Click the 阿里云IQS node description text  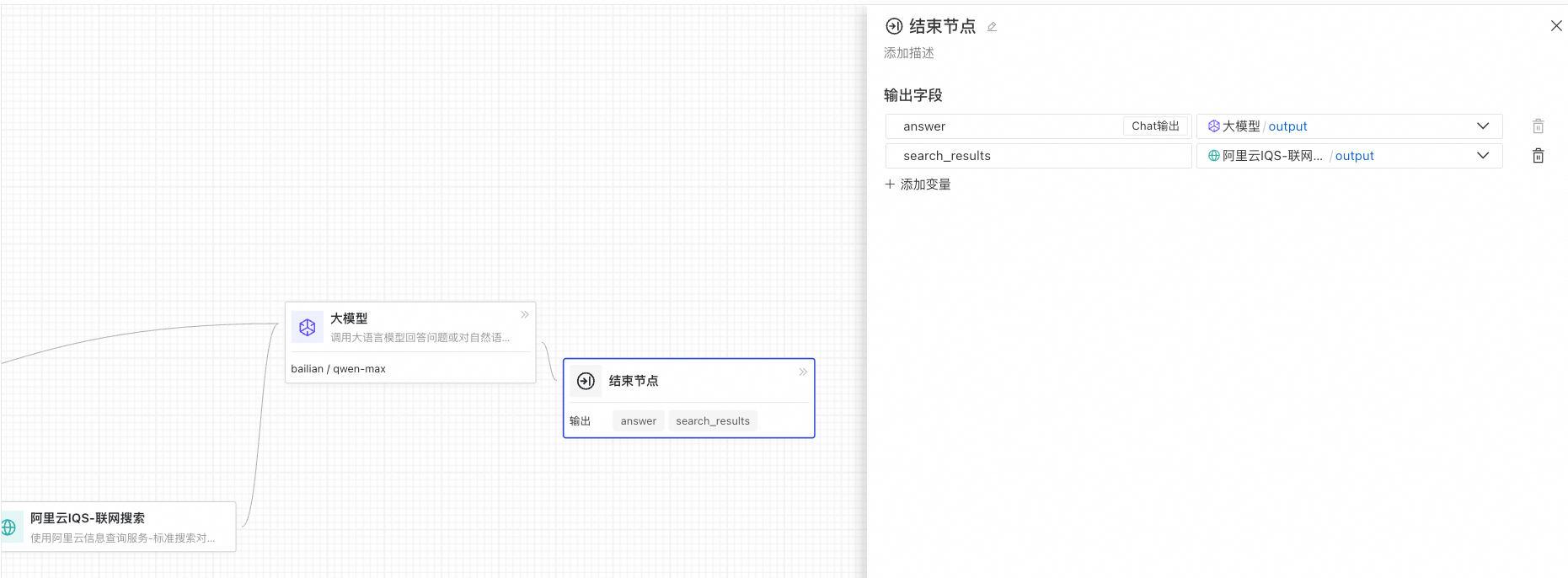tap(123, 538)
